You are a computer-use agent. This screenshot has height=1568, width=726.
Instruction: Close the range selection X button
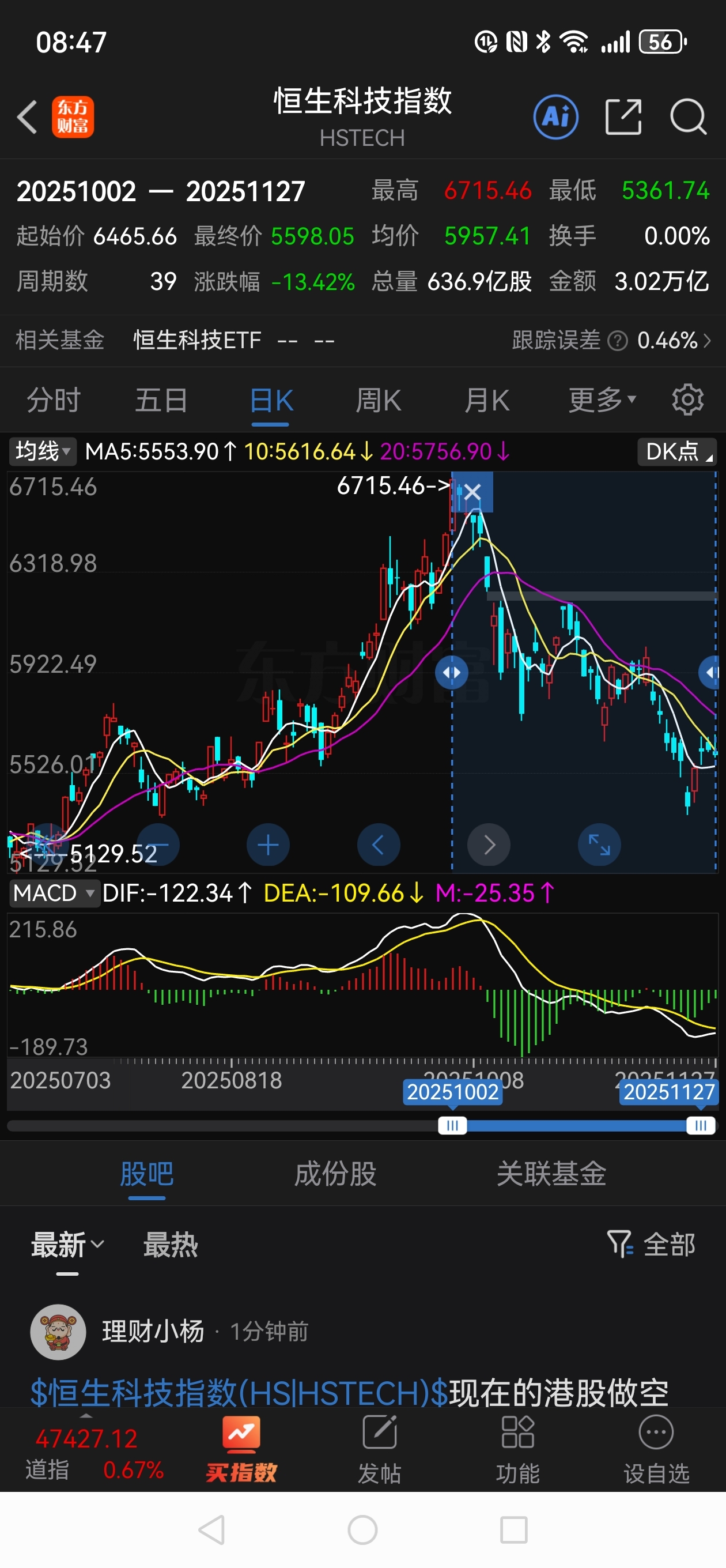pos(472,491)
